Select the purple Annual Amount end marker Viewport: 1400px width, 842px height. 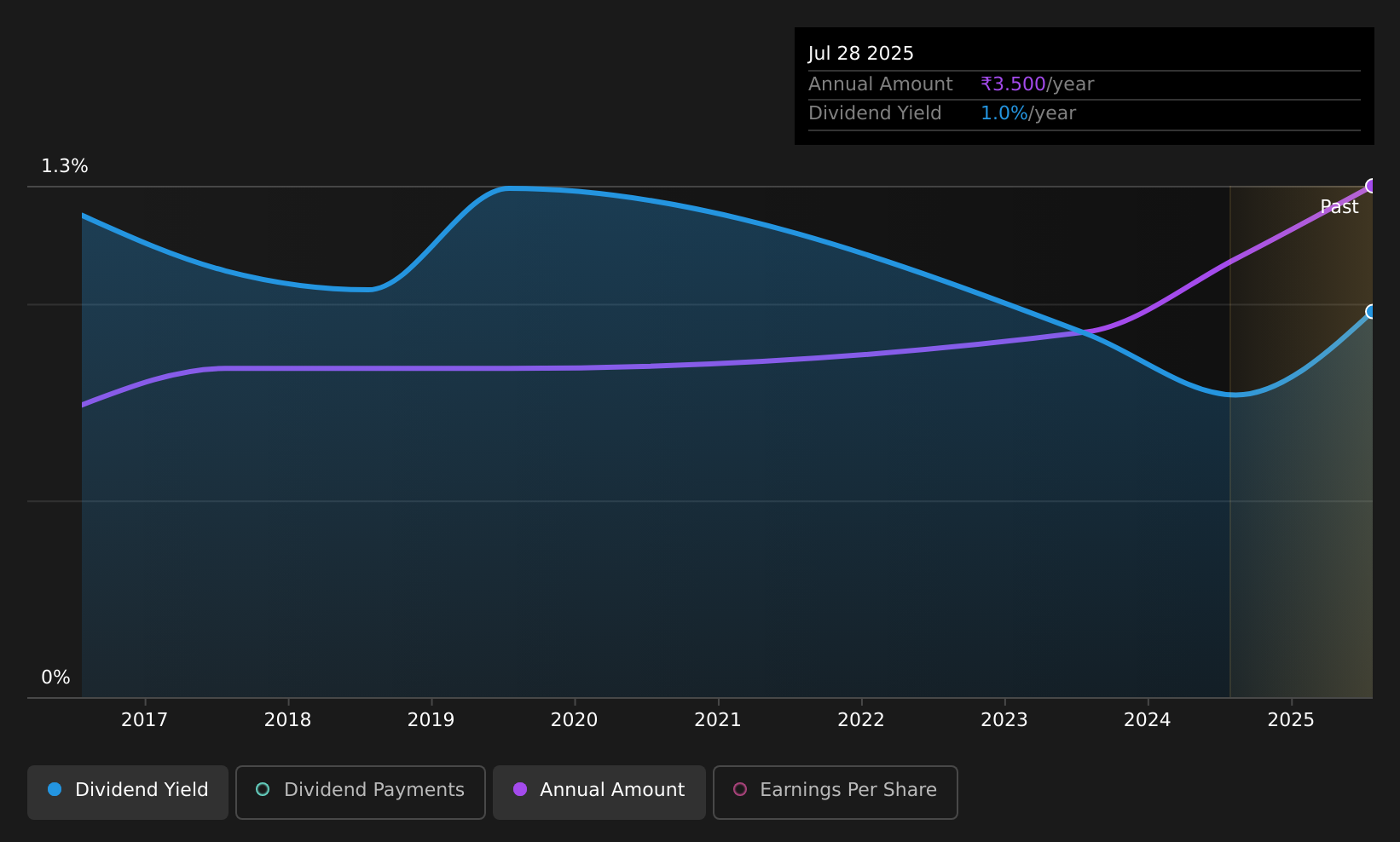point(1371,186)
